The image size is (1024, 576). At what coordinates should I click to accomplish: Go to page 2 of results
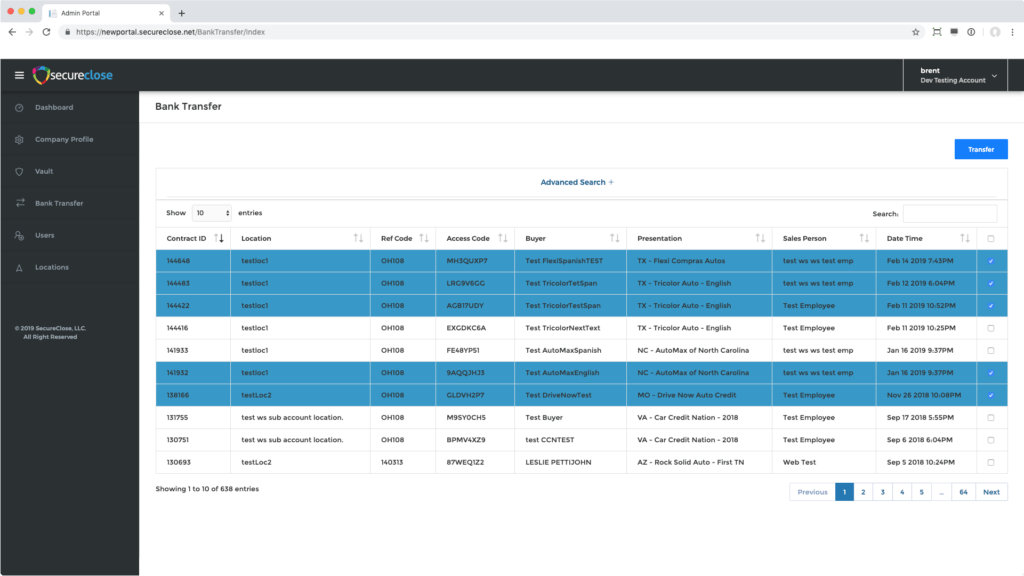862,492
